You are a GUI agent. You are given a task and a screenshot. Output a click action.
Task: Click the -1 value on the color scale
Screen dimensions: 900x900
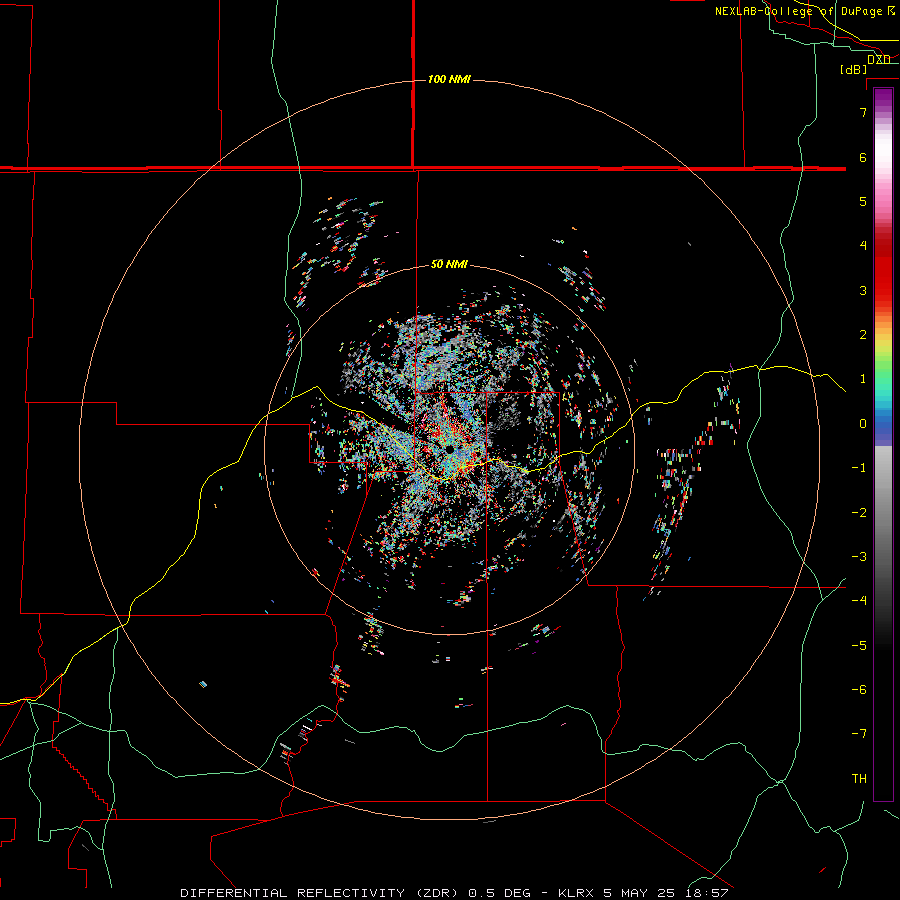859,468
